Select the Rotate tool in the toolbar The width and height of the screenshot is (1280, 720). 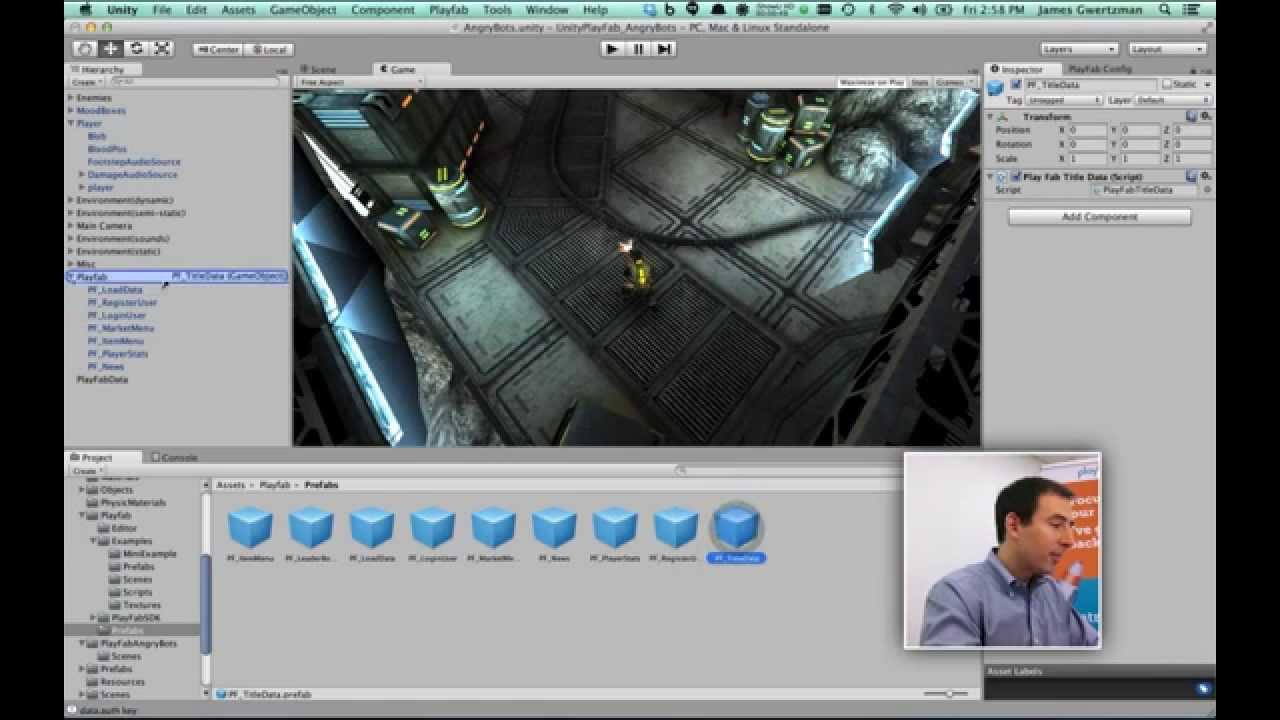136,48
